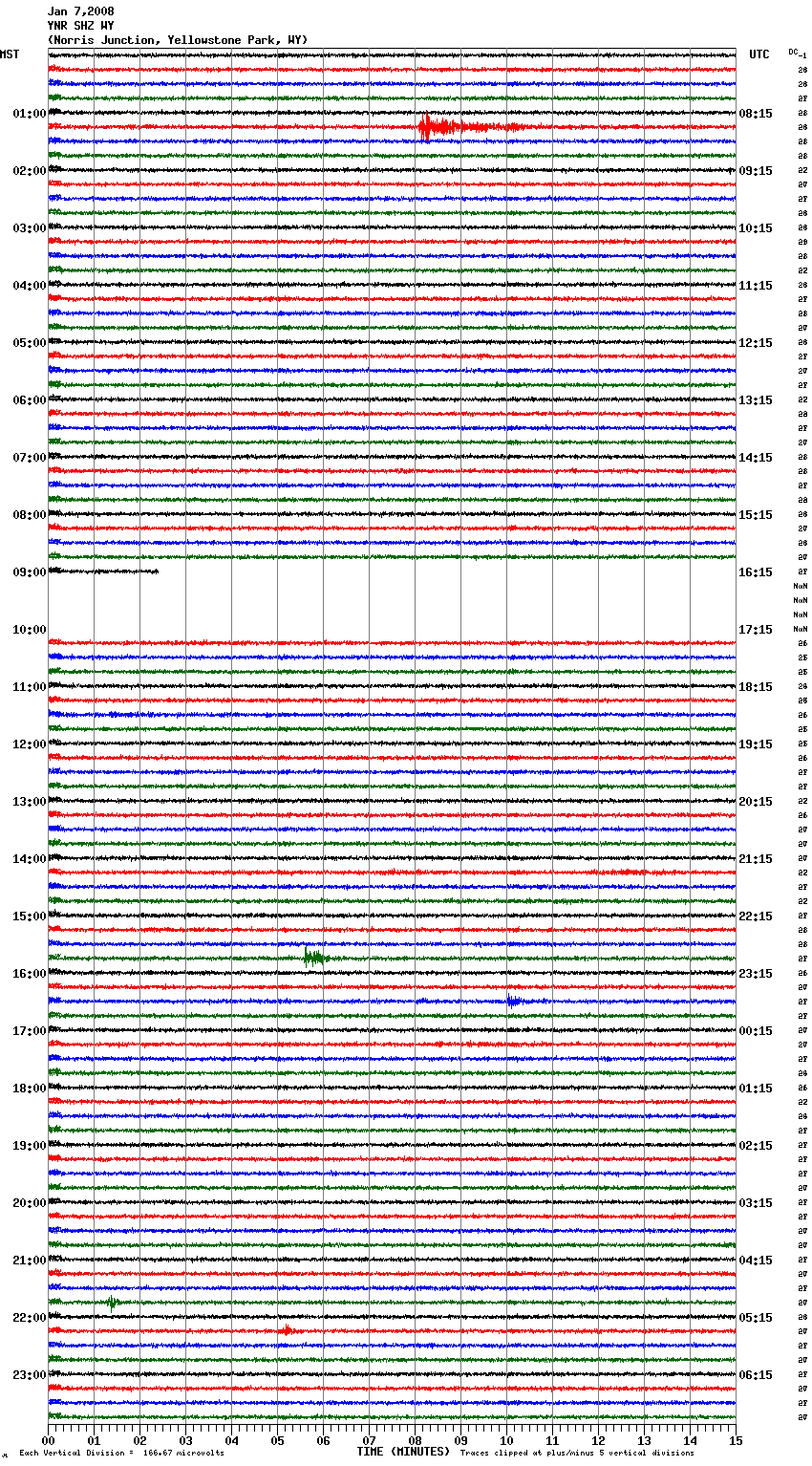
Task: Click the "03" minute tick label
Action: pyautogui.click(x=185, y=1440)
